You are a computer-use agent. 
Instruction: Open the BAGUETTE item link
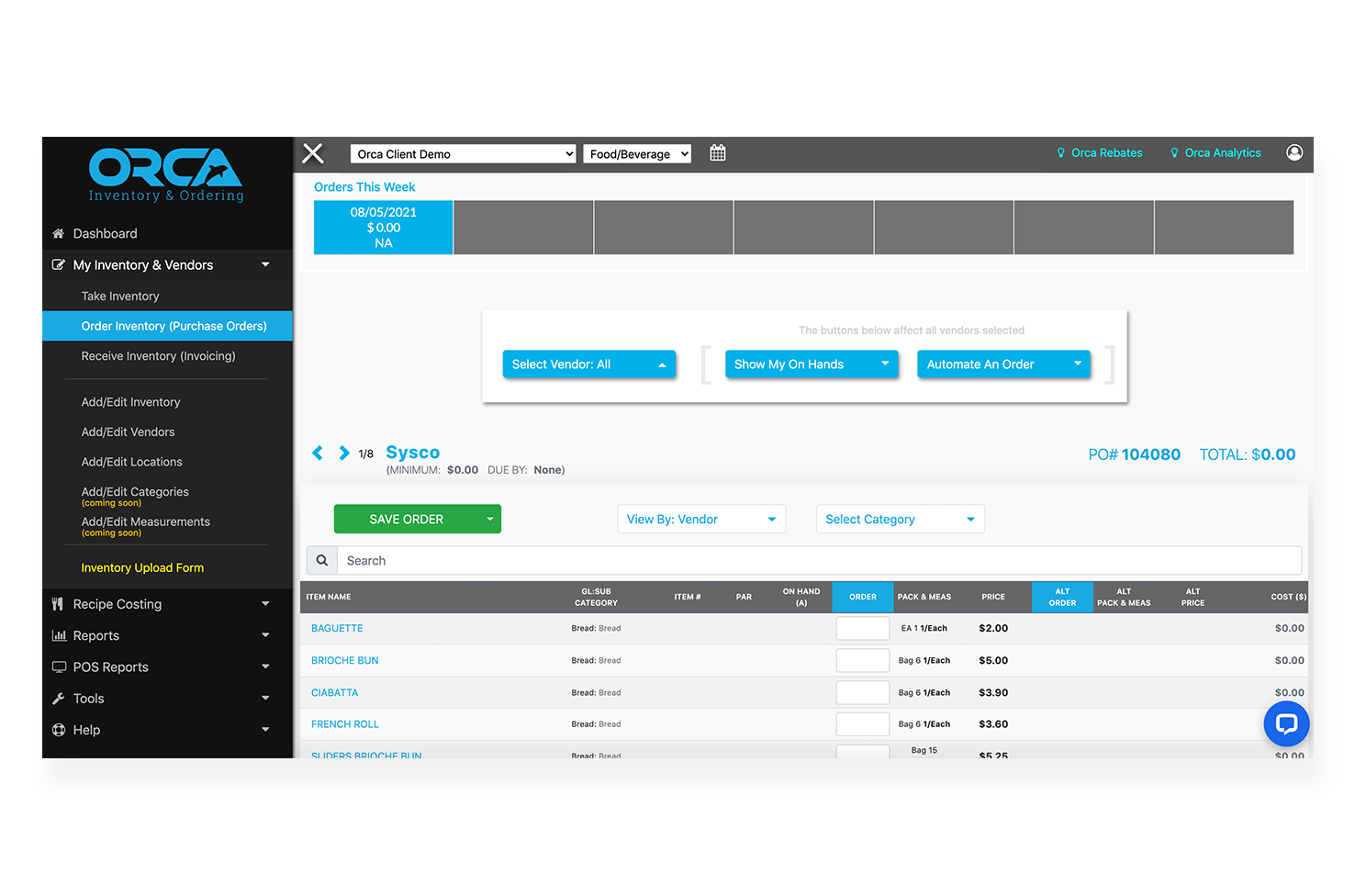pyautogui.click(x=337, y=629)
